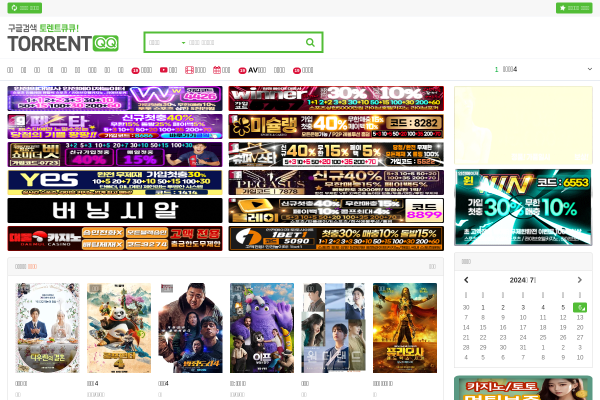Click the more link at right of the movie section header
Viewport: 600px width, 400px height.
tap(432, 266)
